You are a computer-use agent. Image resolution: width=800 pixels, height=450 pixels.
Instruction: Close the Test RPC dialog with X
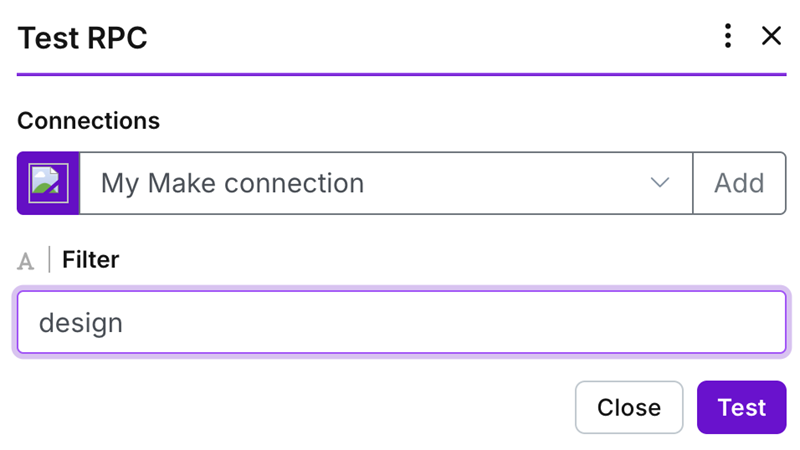(771, 37)
